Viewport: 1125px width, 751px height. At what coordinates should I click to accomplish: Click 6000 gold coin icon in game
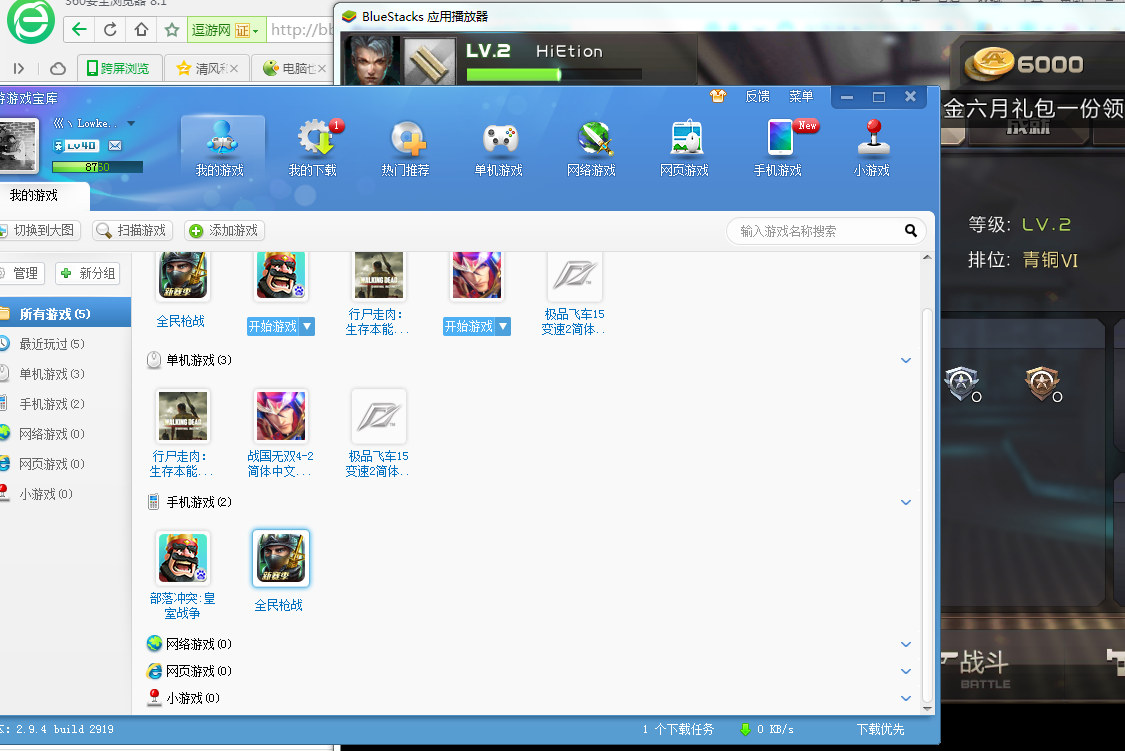point(989,64)
